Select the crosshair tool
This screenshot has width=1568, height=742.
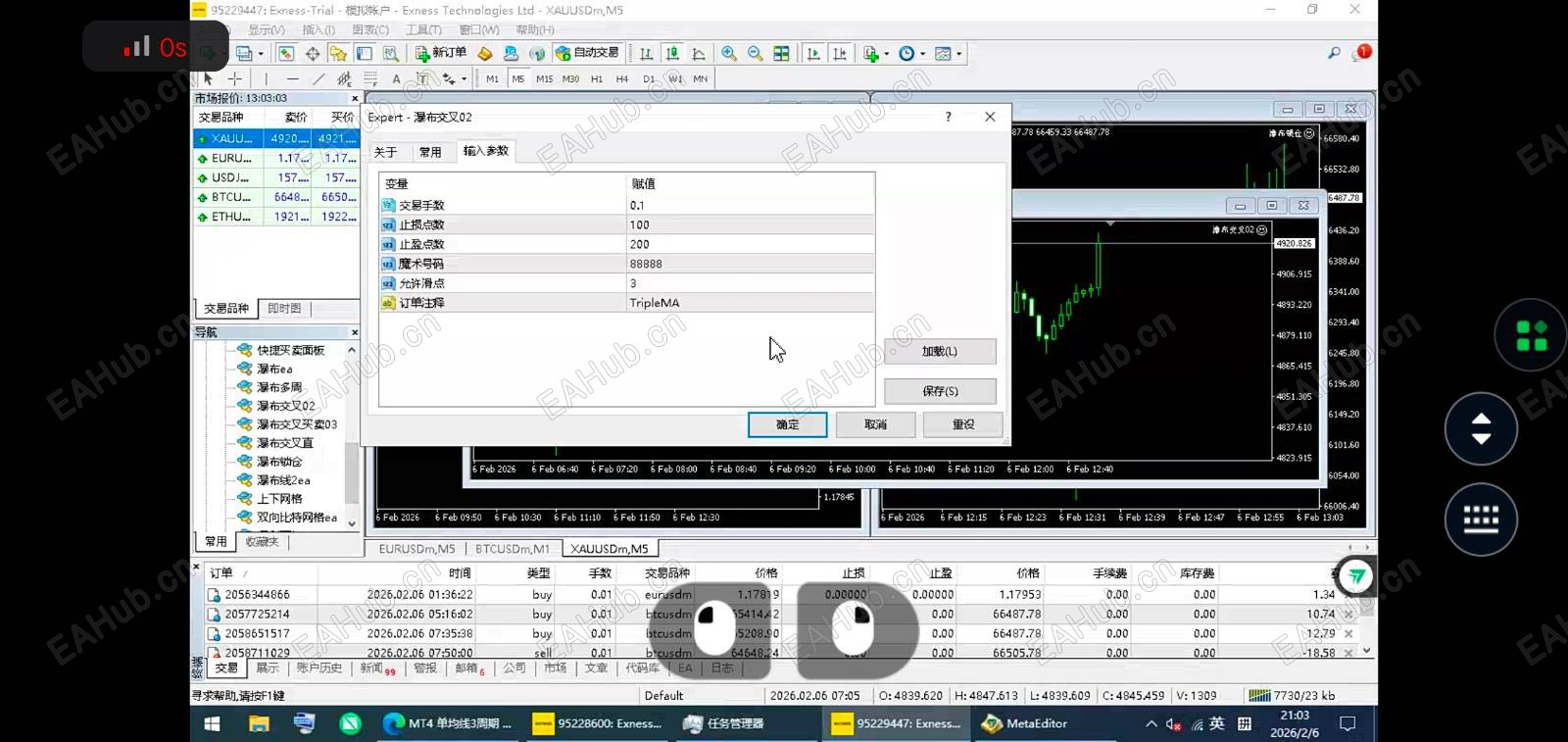pos(234,78)
